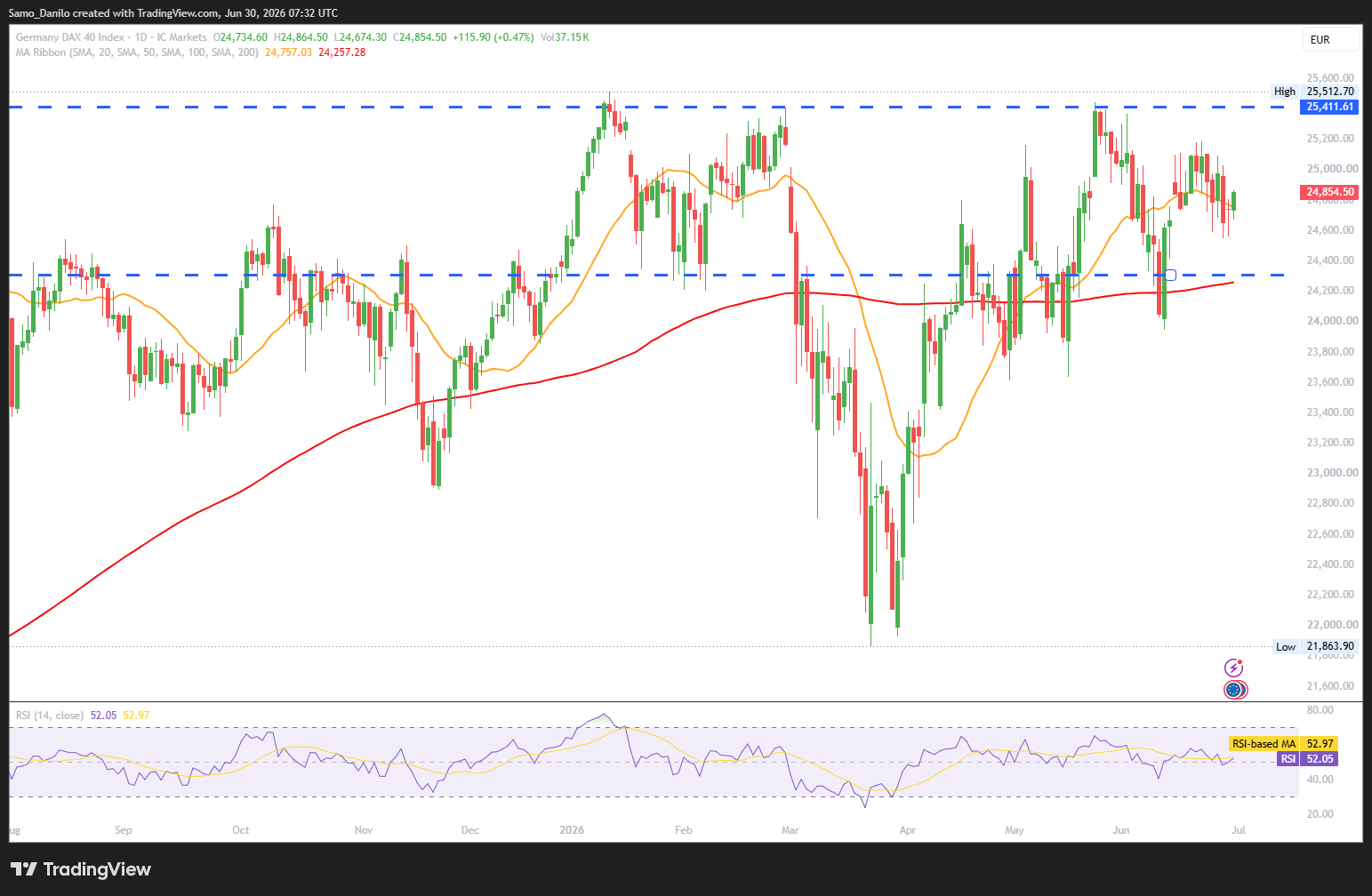Click the 24,400.00 price axis label
Screen dimensions: 1372x896
point(1330,260)
